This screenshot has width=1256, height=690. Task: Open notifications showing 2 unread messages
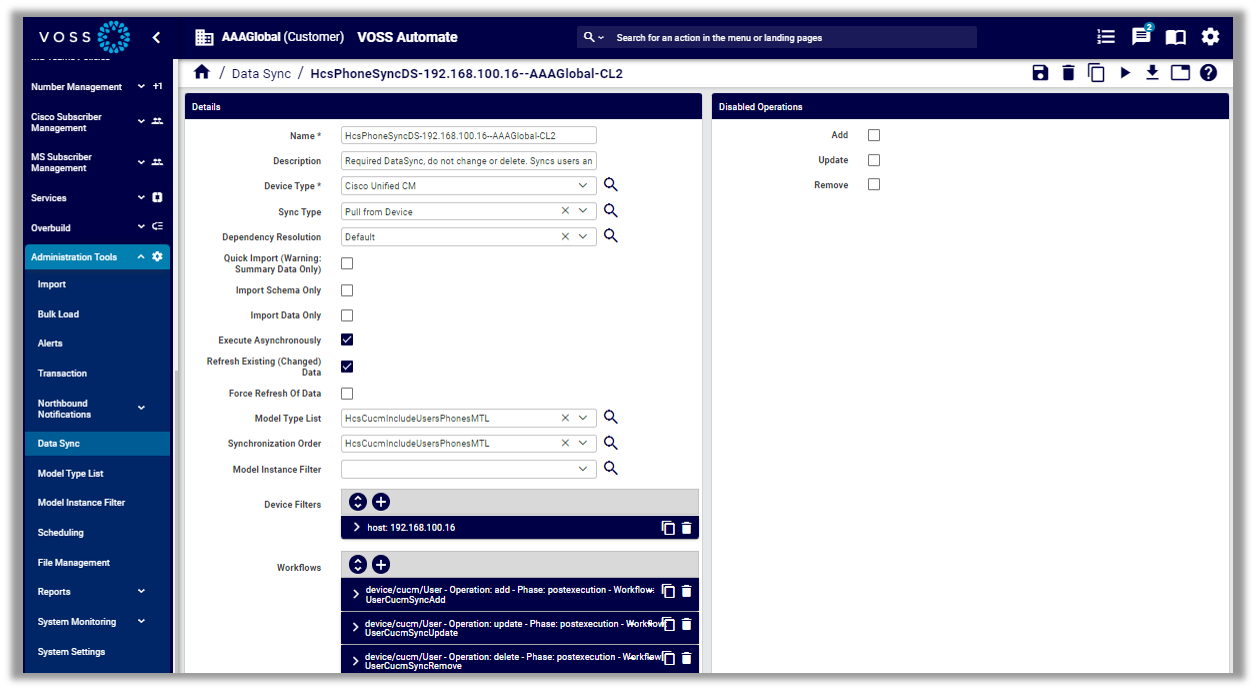click(x=1141, y=36)
